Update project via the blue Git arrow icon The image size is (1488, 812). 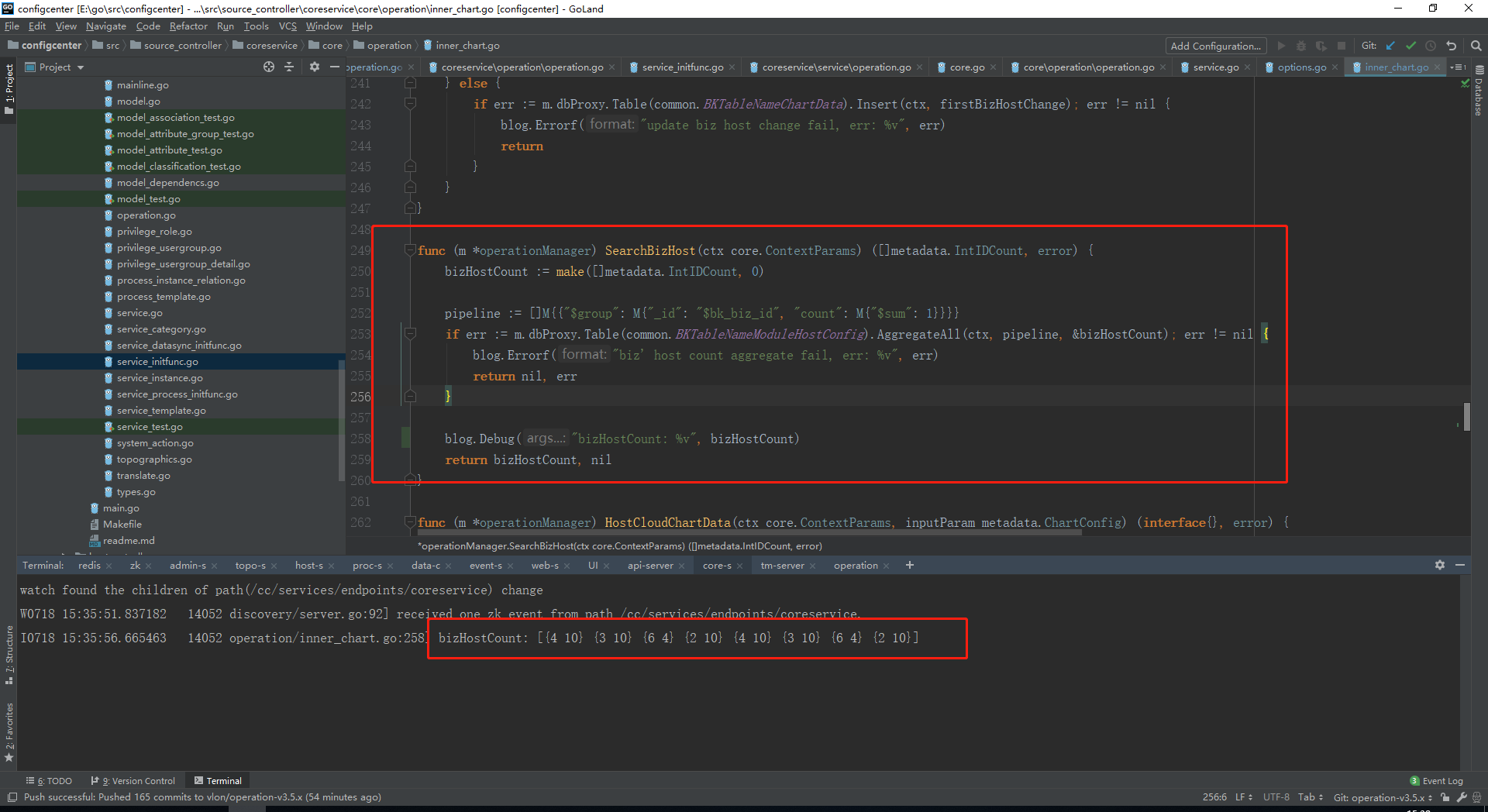1390,46
